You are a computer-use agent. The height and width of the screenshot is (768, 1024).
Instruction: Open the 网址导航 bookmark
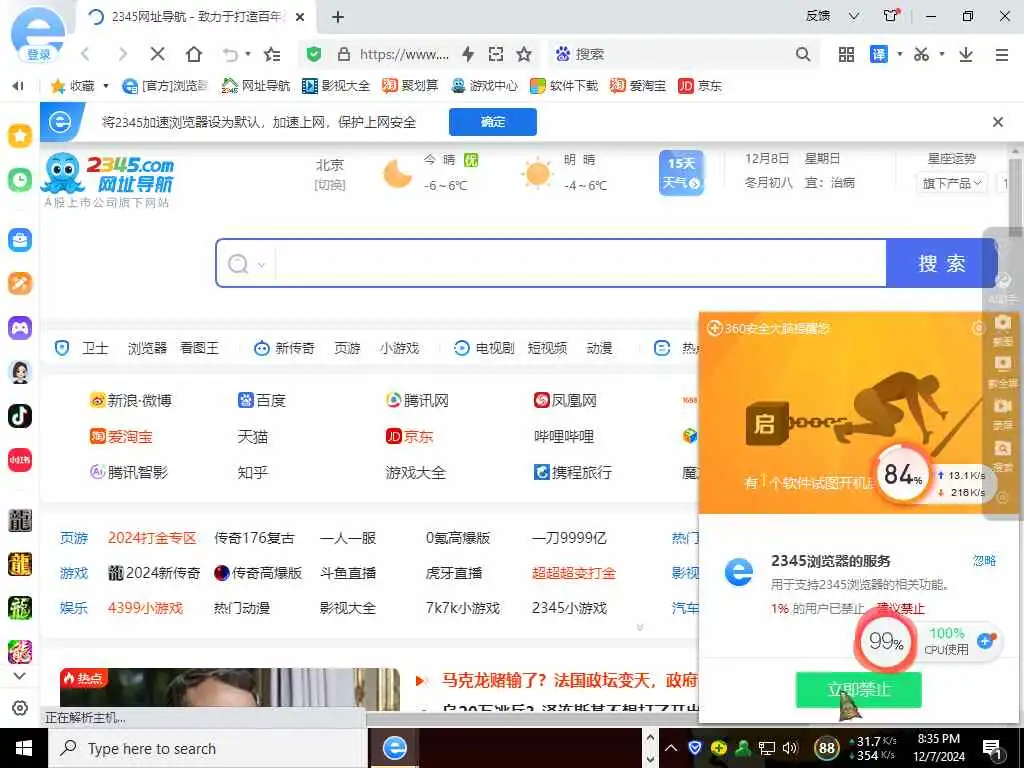(255, 86)
